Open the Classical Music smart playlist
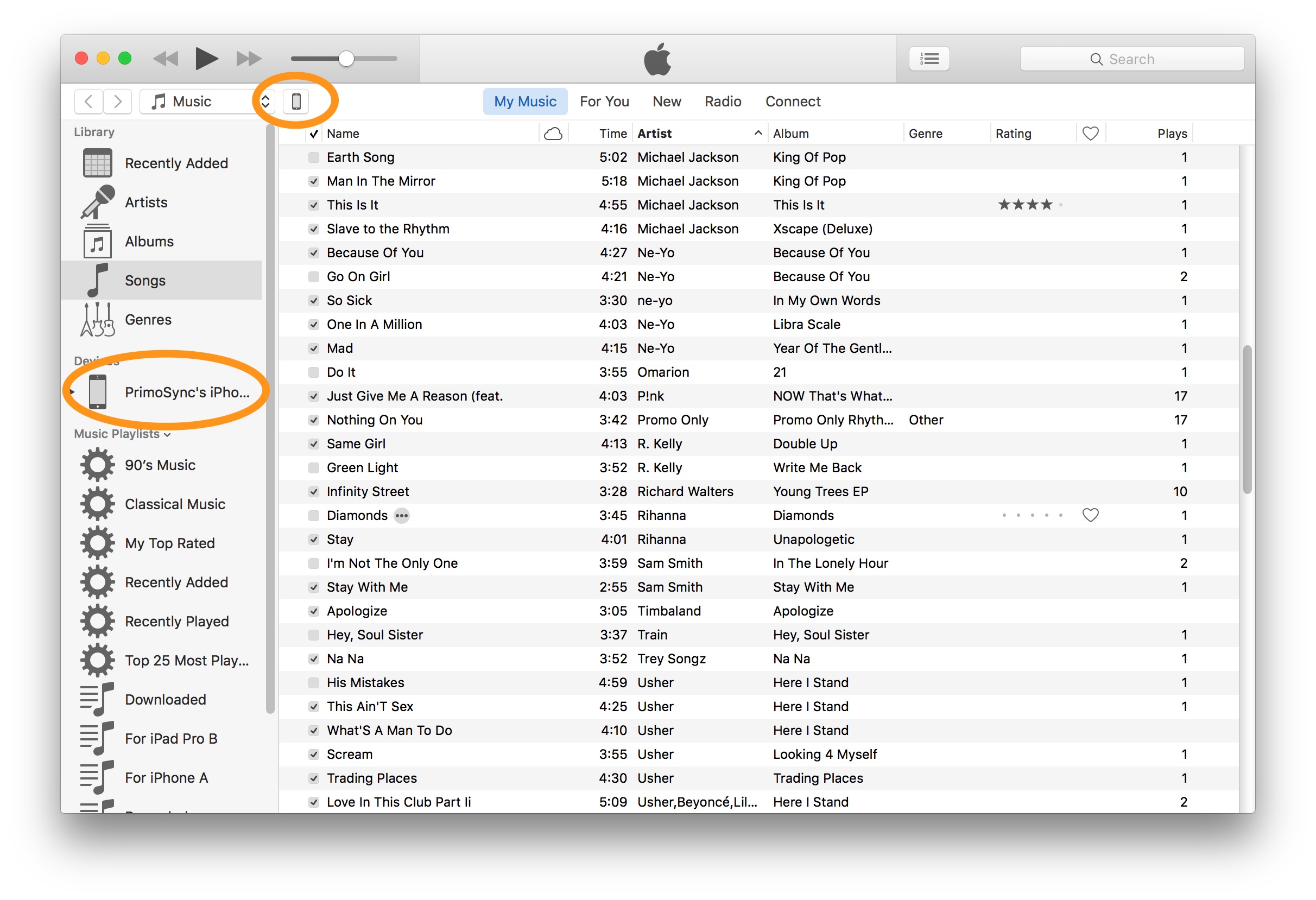 (161, 504)
